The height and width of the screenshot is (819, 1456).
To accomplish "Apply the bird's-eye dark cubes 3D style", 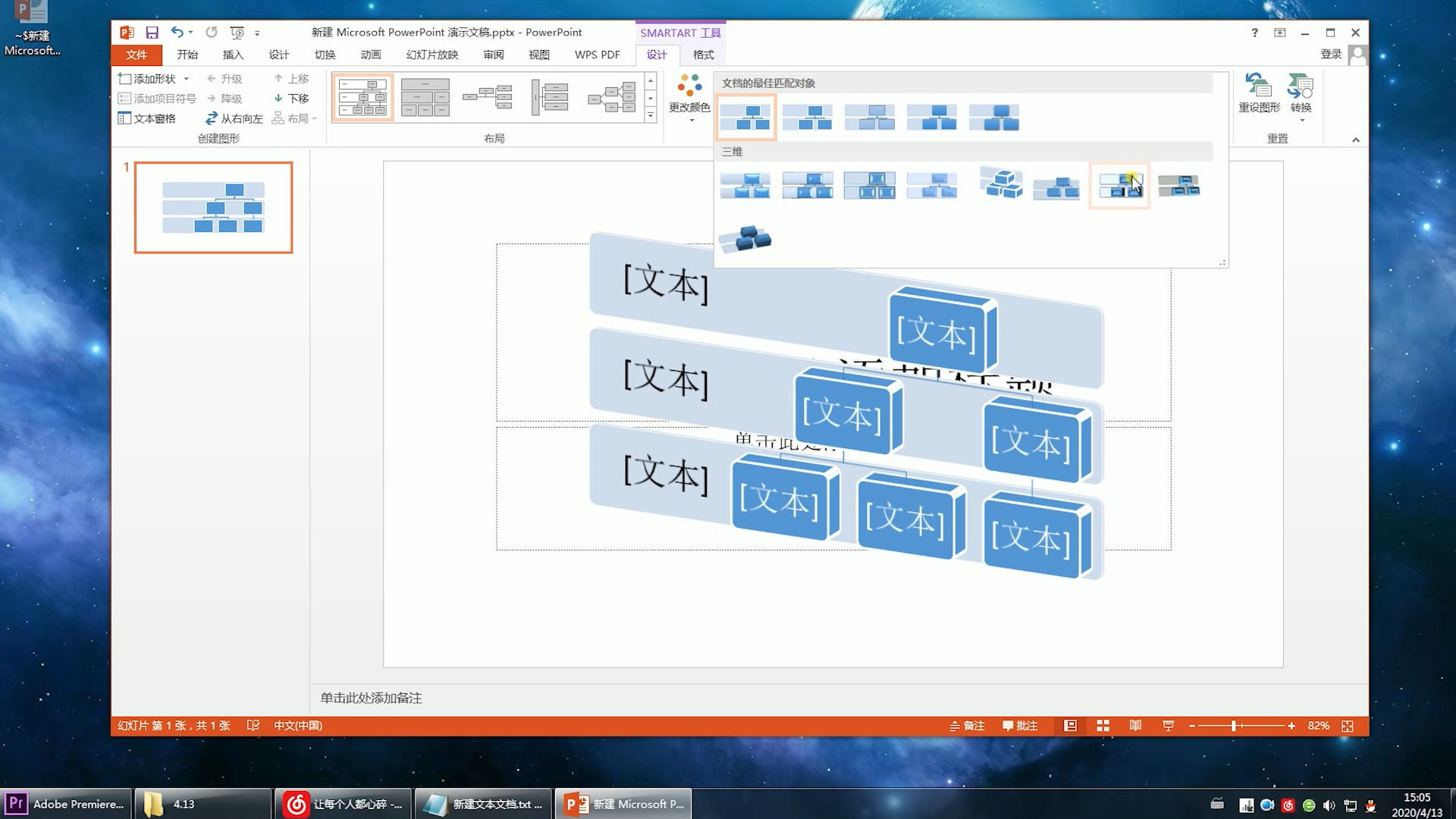I will [745, 238].
